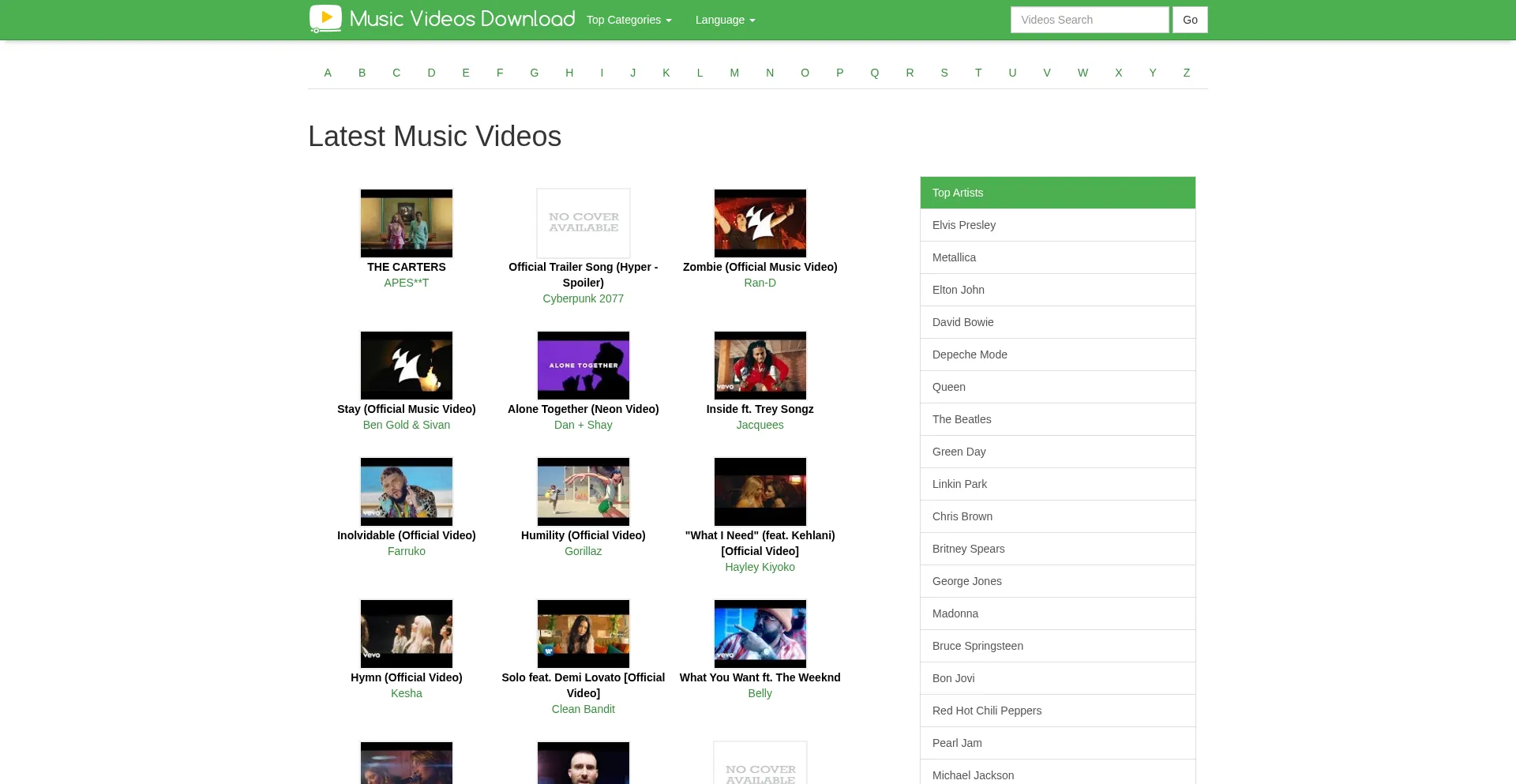Click Cyberpunk 2077 artist link
Screen dimensions: 1516x784
point(584,298)
